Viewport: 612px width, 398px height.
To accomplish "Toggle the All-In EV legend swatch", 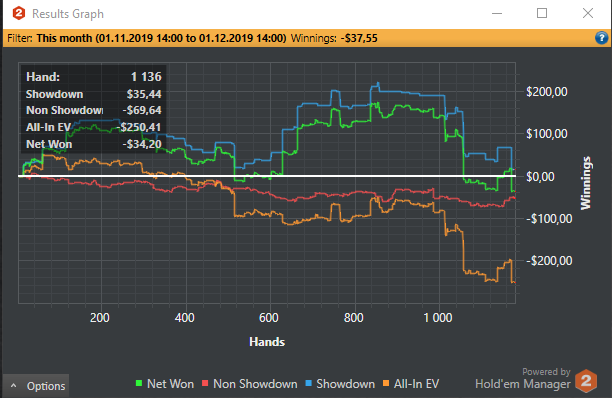I will click(x=386, y=384).
